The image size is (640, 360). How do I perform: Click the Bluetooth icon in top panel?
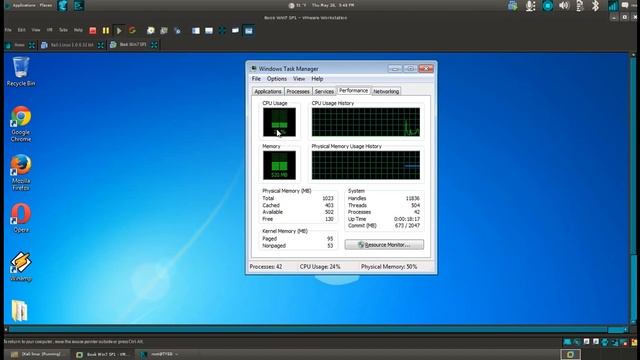596,6
